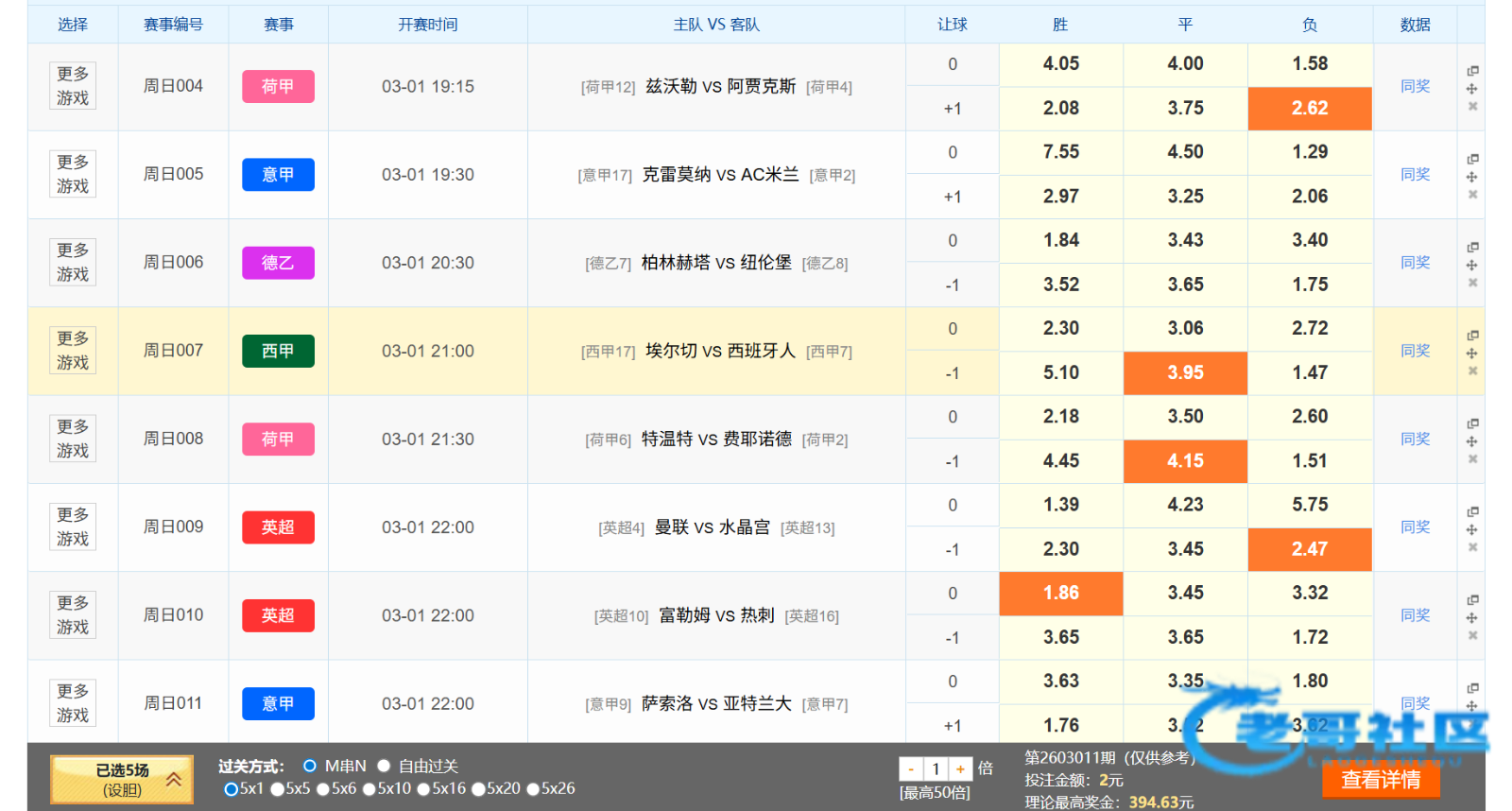The height and width of the screenshot is (811, 1512).
Task: Click the move icon for match 周日004
Action: coord(1472,89)
